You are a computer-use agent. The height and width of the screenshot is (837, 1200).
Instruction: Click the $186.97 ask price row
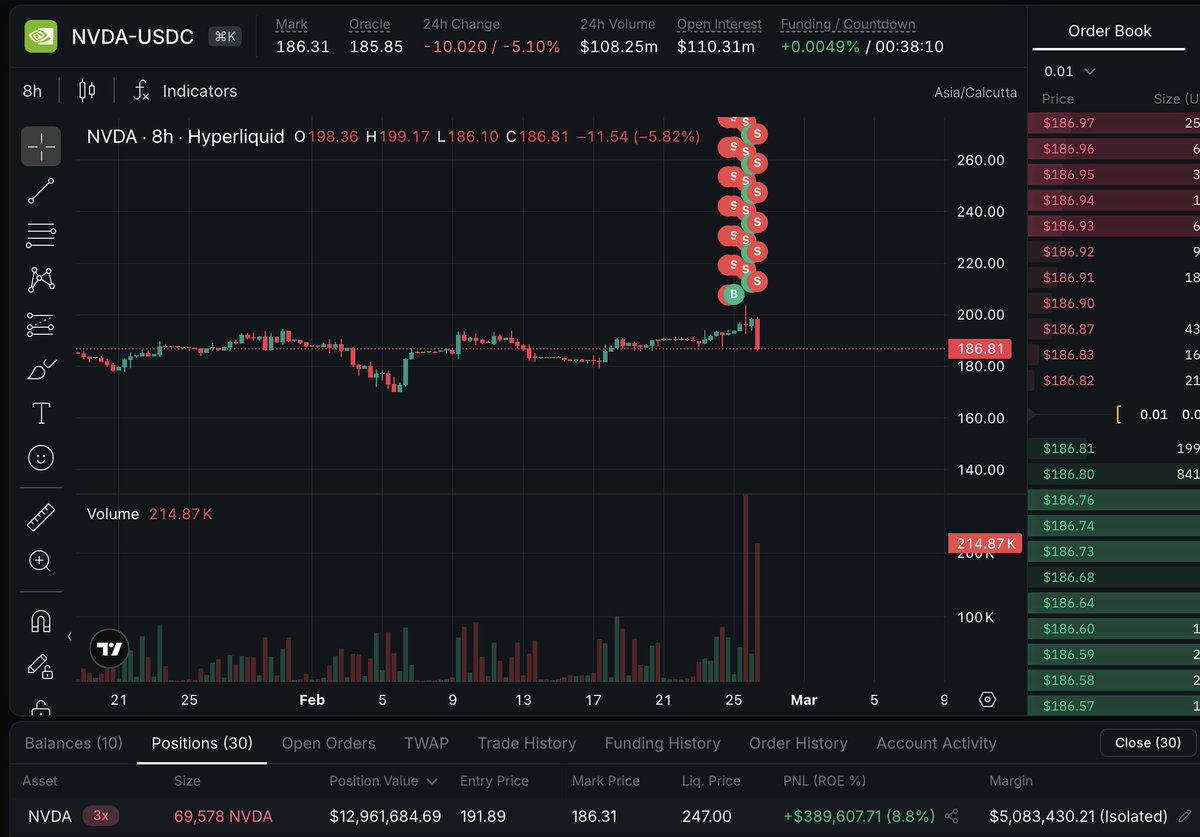pos(1114,123)
